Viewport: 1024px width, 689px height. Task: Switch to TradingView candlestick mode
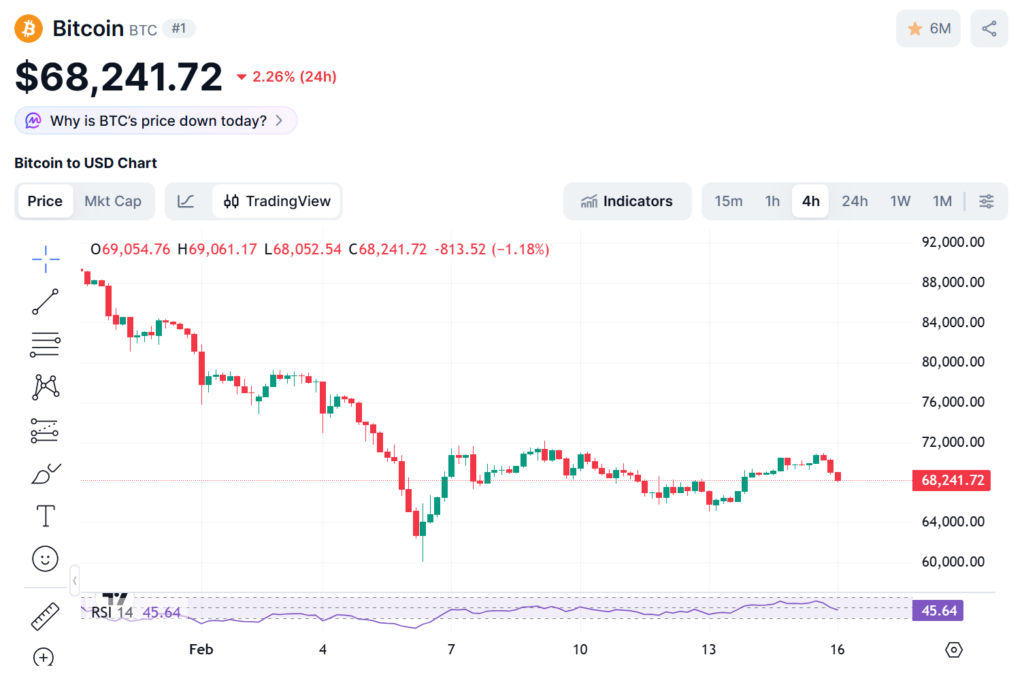[x=277, y=201]
